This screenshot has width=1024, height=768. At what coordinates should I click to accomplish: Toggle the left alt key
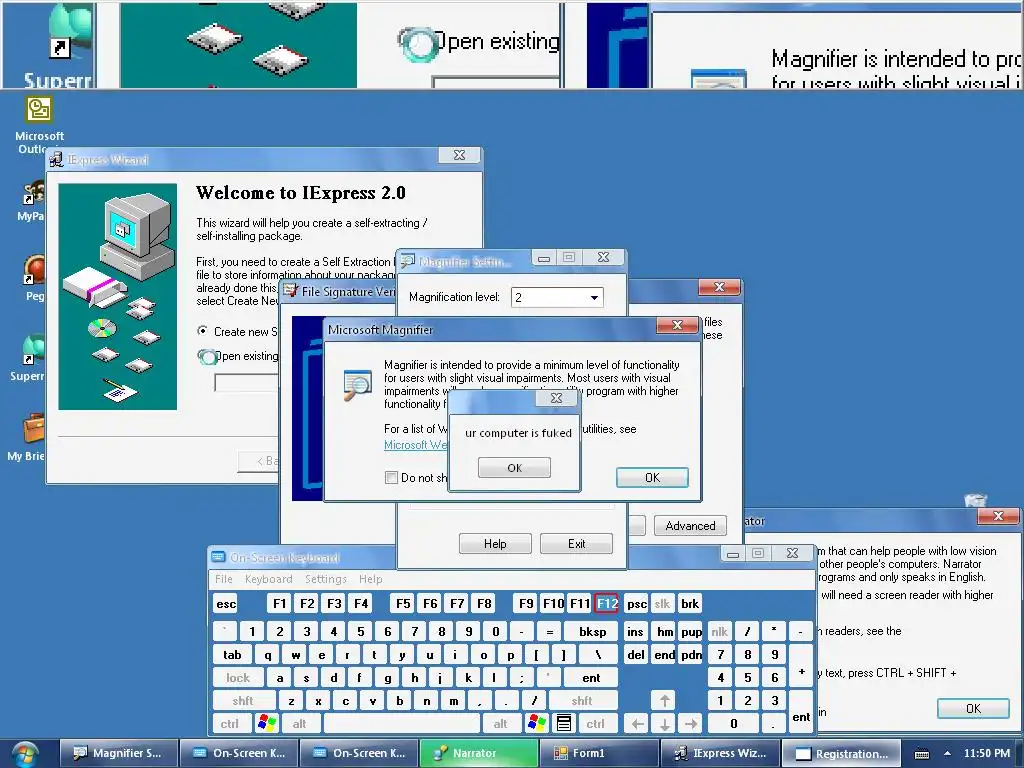coord(299,724)
